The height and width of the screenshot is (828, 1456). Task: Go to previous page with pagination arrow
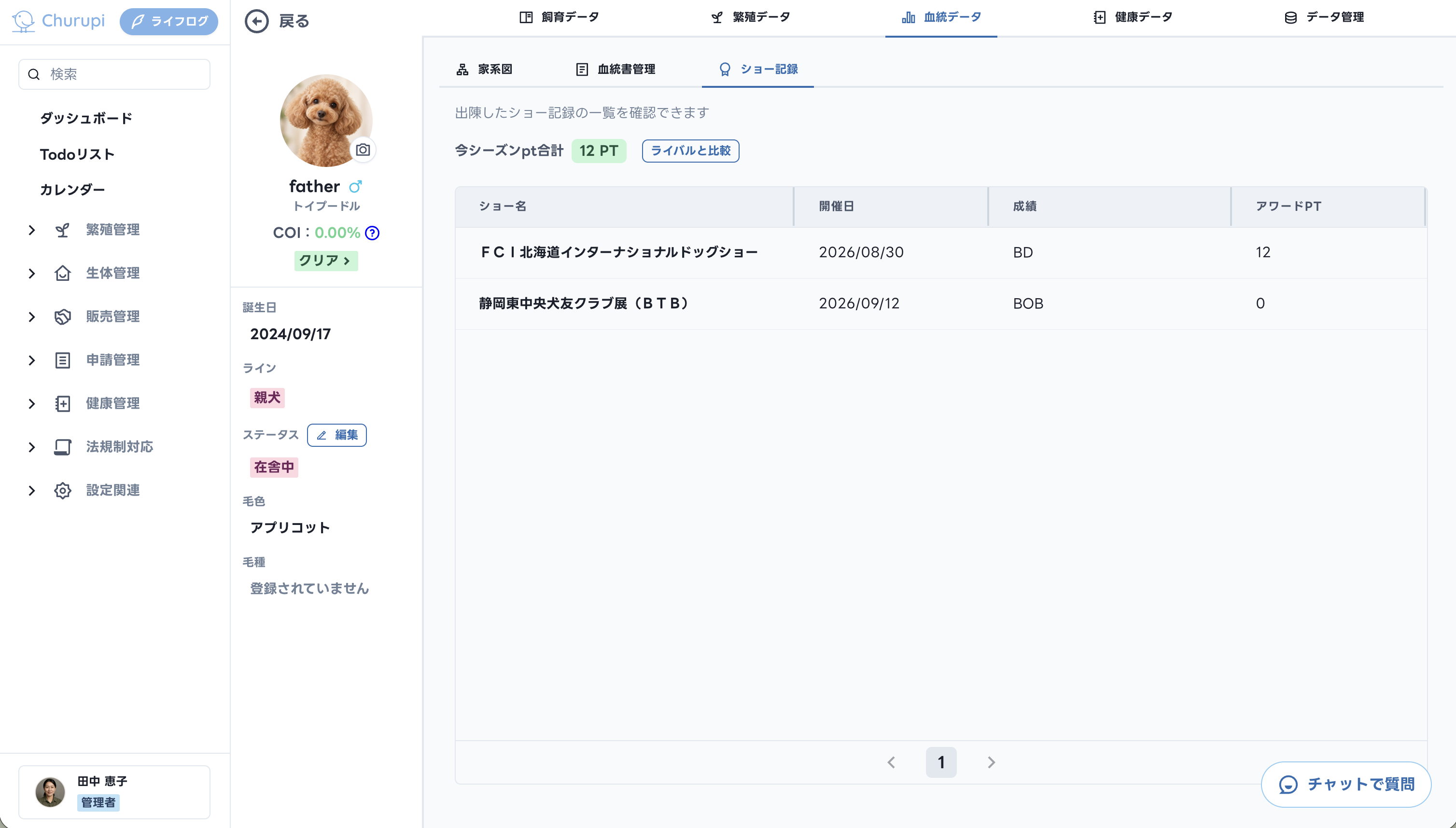[x=892, y=762]
